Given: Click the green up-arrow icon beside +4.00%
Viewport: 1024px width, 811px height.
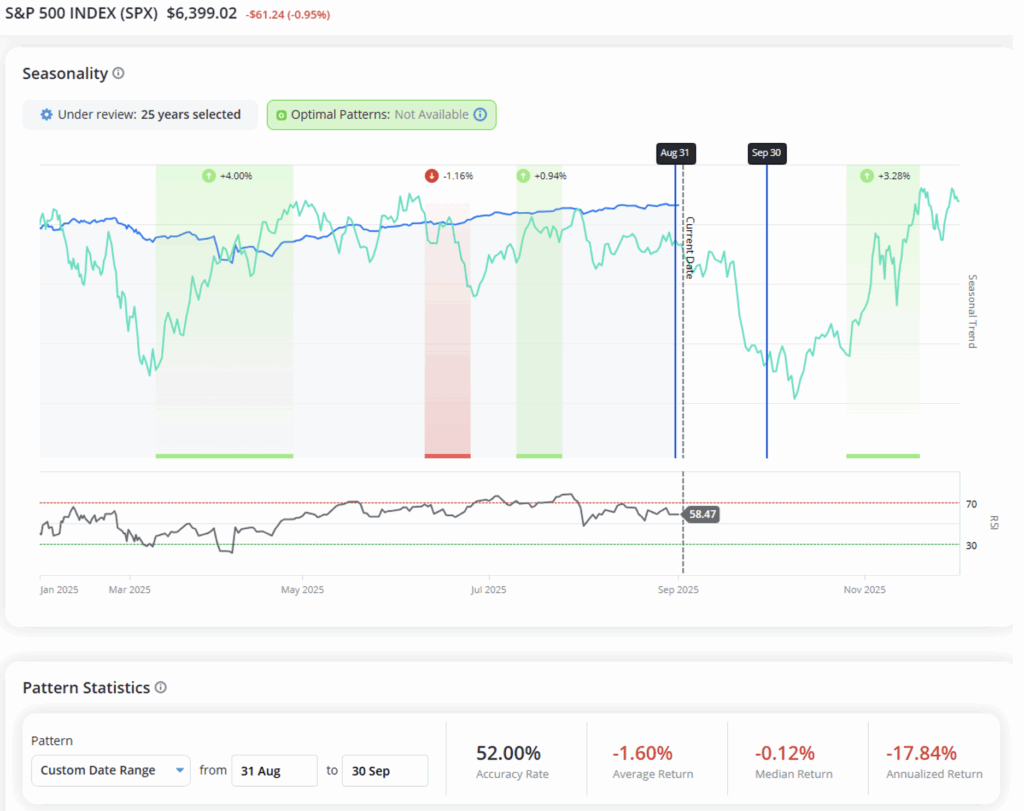Looking at the screenshot, I should click(208, 176).
